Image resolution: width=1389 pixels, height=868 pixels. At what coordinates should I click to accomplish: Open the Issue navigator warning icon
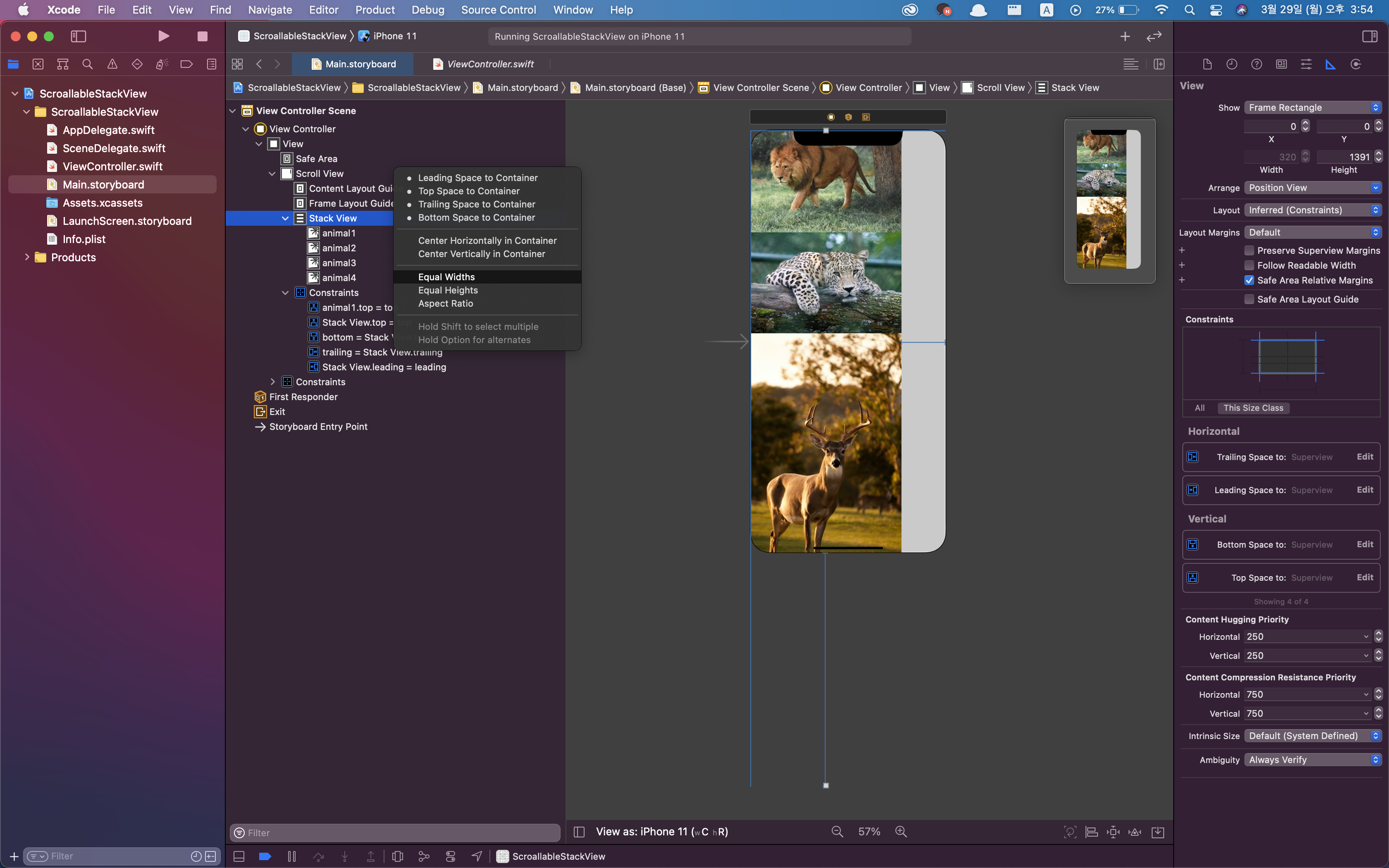click(112, 64)
